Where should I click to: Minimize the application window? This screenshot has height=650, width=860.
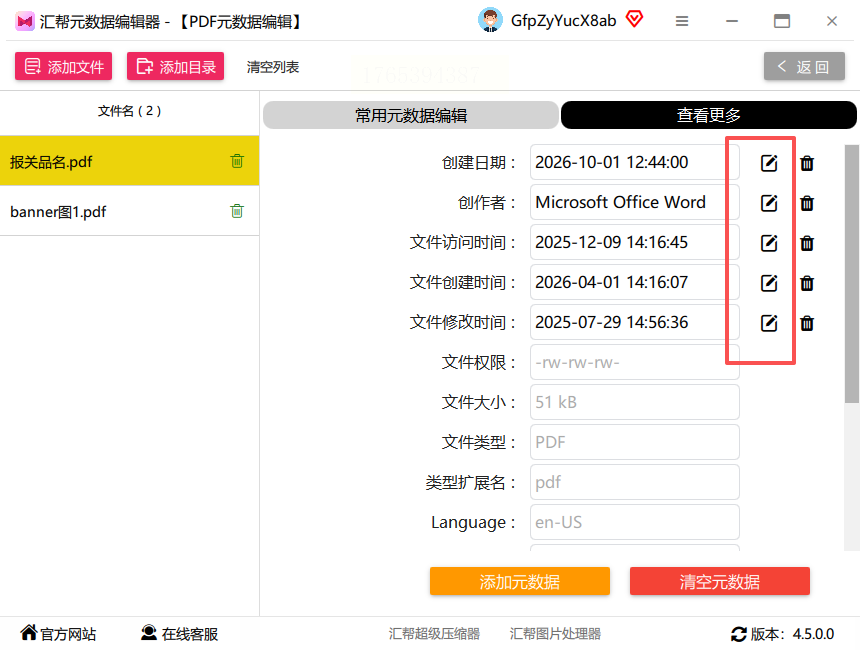click(x=732, y=21)
